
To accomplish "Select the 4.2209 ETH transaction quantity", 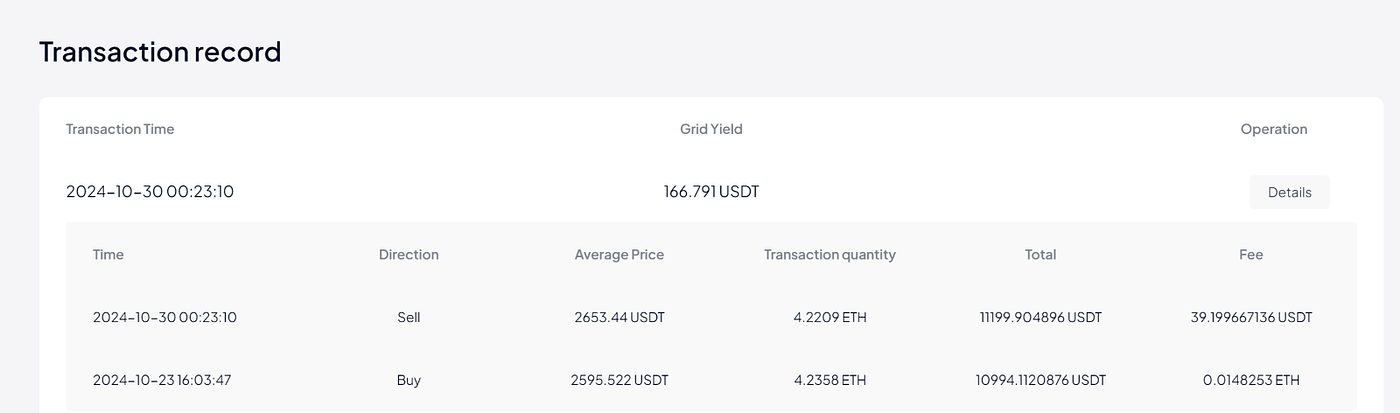I will [x=829, y=318].
